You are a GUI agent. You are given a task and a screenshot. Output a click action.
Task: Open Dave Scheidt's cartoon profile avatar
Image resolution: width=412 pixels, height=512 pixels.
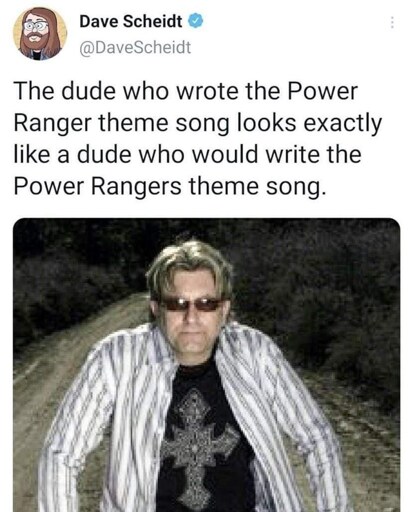click(x=40, y=34)
